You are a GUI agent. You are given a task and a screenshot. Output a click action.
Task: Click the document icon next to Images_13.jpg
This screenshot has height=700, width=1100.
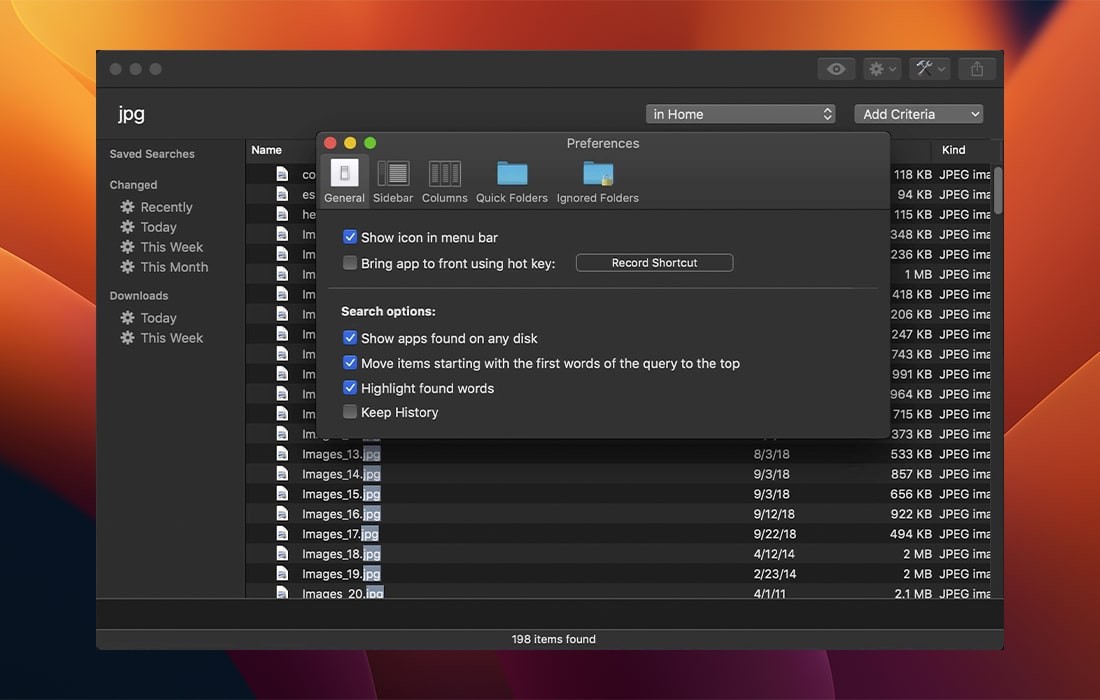coord(281,453)
